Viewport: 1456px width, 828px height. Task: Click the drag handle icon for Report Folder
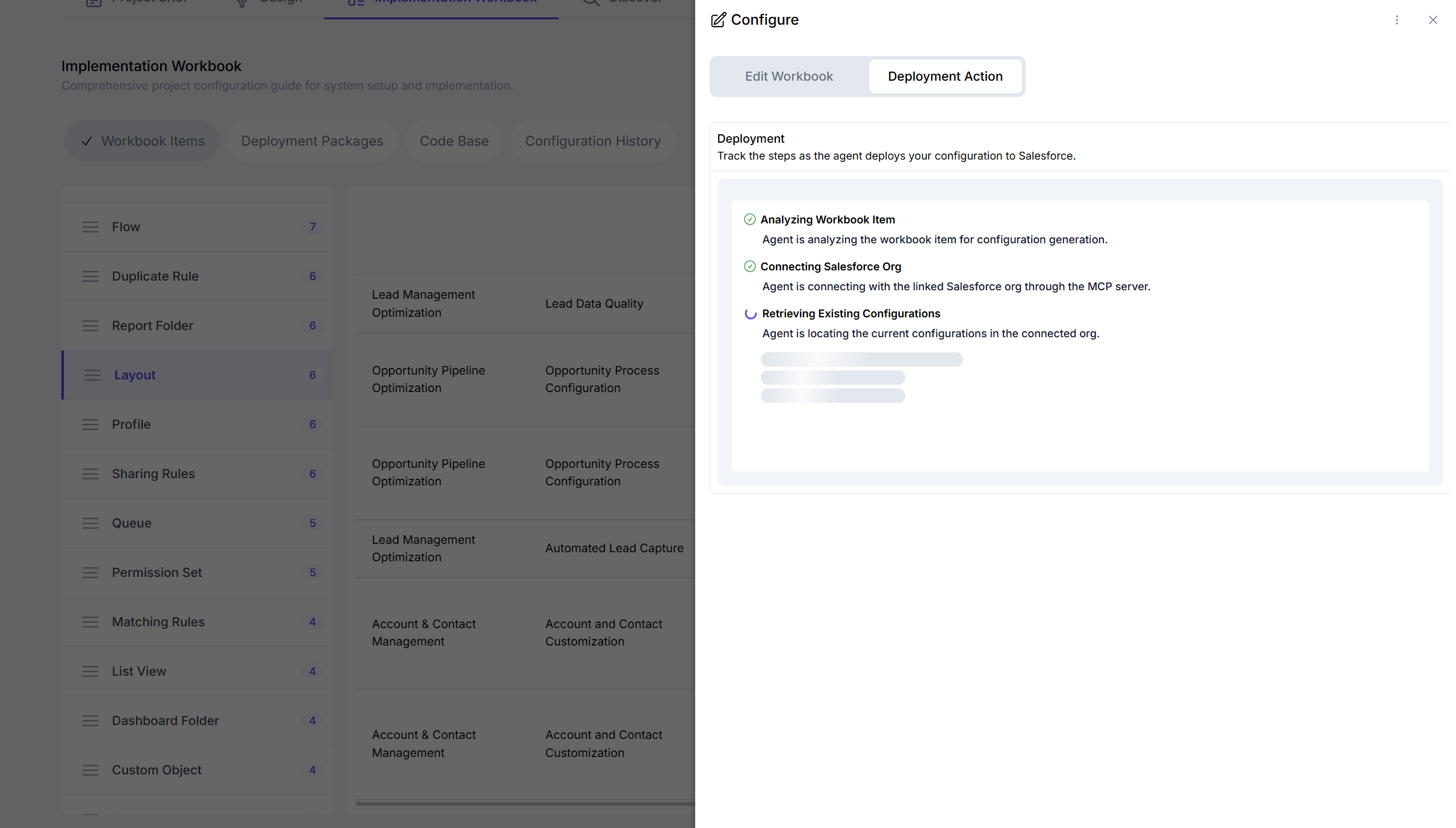pyautogui.click(x=90, y=326)
